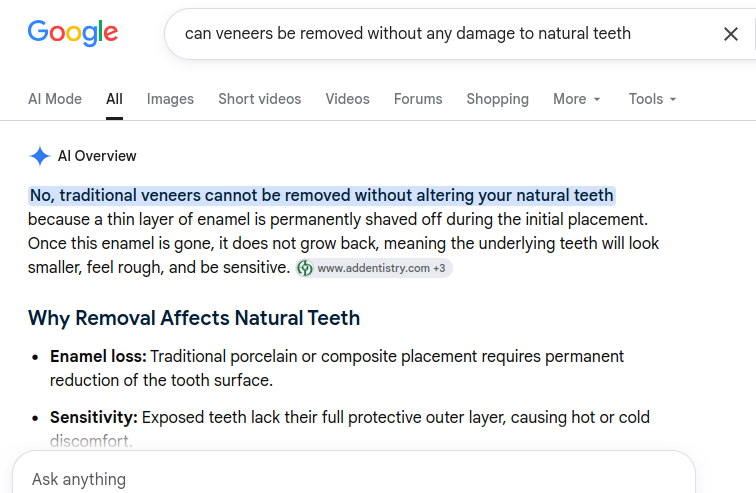Clear the search query with X

(730, 34)
